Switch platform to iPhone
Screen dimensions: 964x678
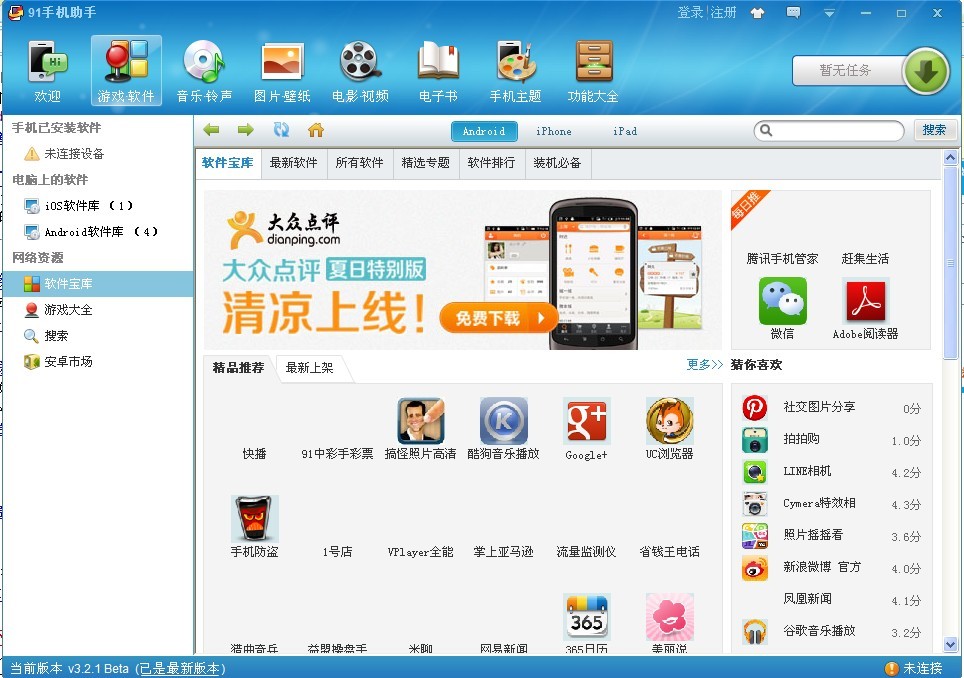point(553,131)
